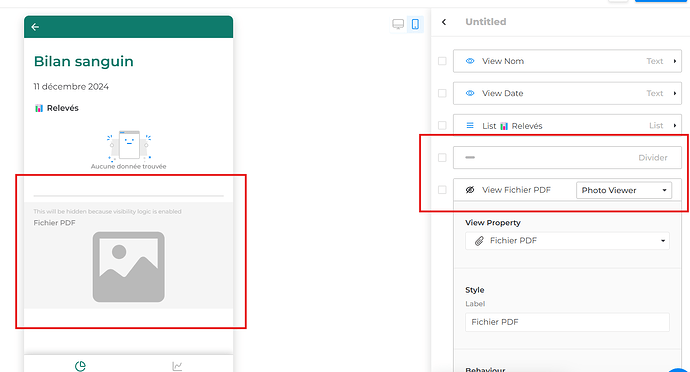Expand the List Relevés row arrow
This screenshot has width=690, height=372.
tap(675, 125)
